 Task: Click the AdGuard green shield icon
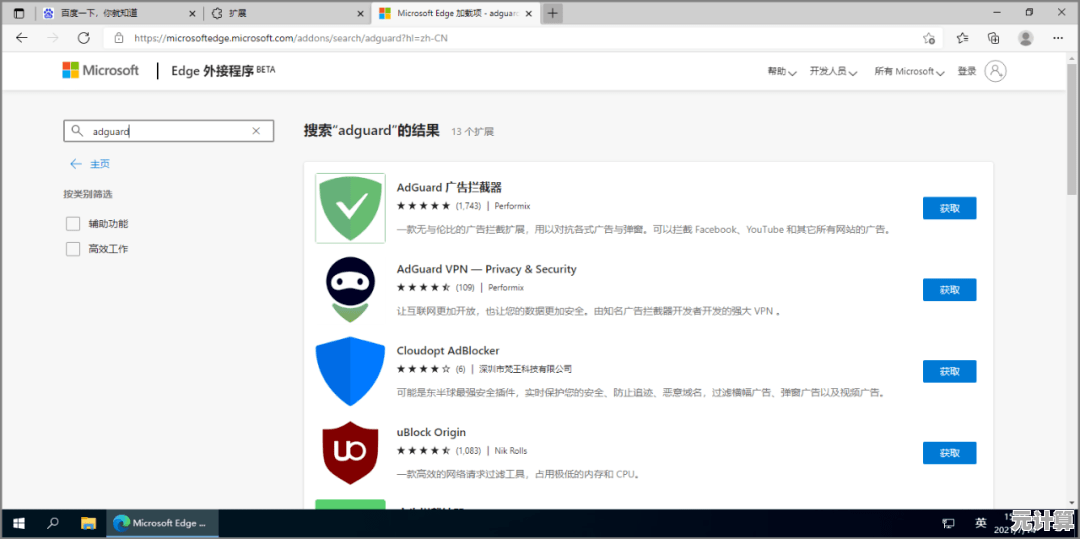click(x=350, y=208)
